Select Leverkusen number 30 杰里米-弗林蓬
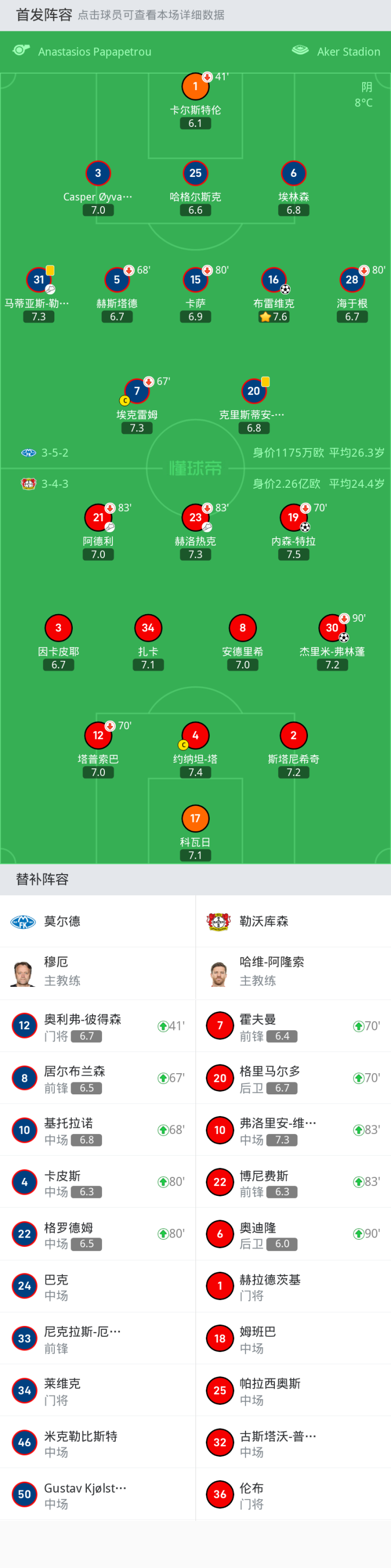The image size is (391, 1568). pos(332,628)
